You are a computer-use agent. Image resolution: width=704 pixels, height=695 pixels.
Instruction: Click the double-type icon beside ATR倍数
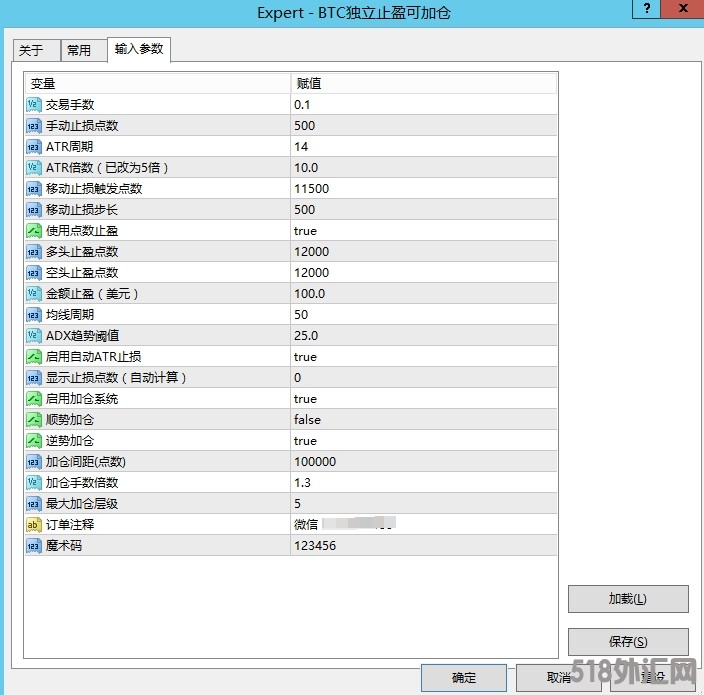[x=34, y=167]
